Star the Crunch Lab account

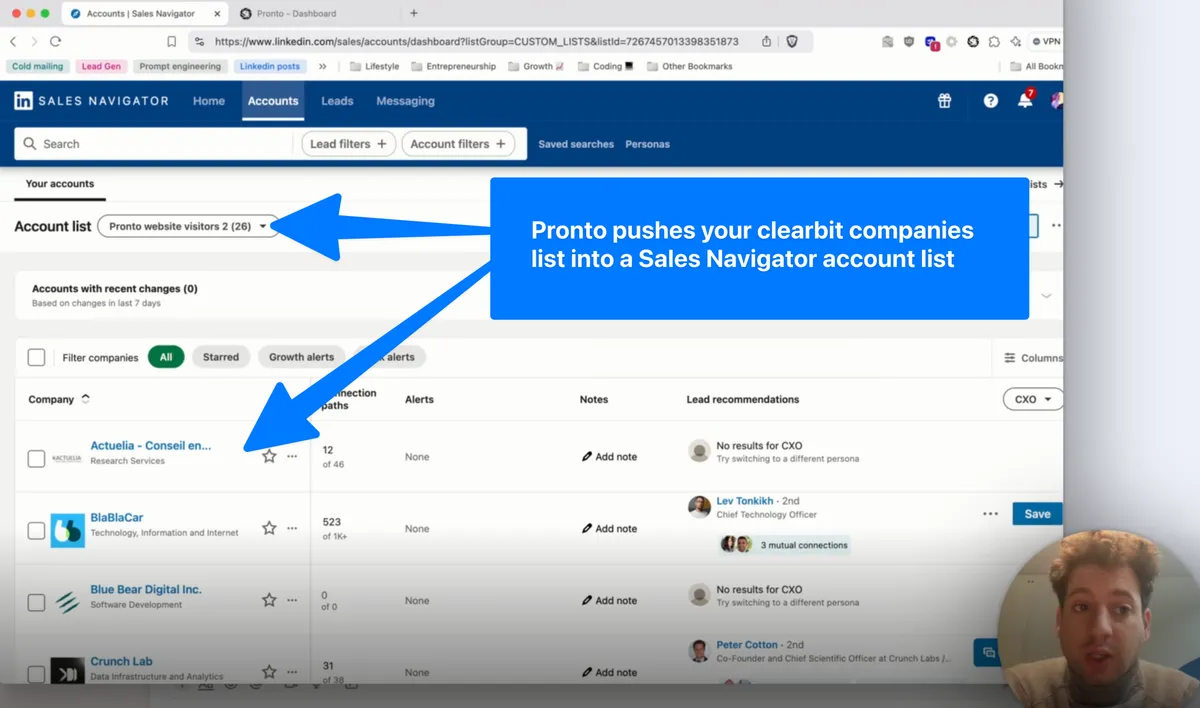(x=269, y=672)
